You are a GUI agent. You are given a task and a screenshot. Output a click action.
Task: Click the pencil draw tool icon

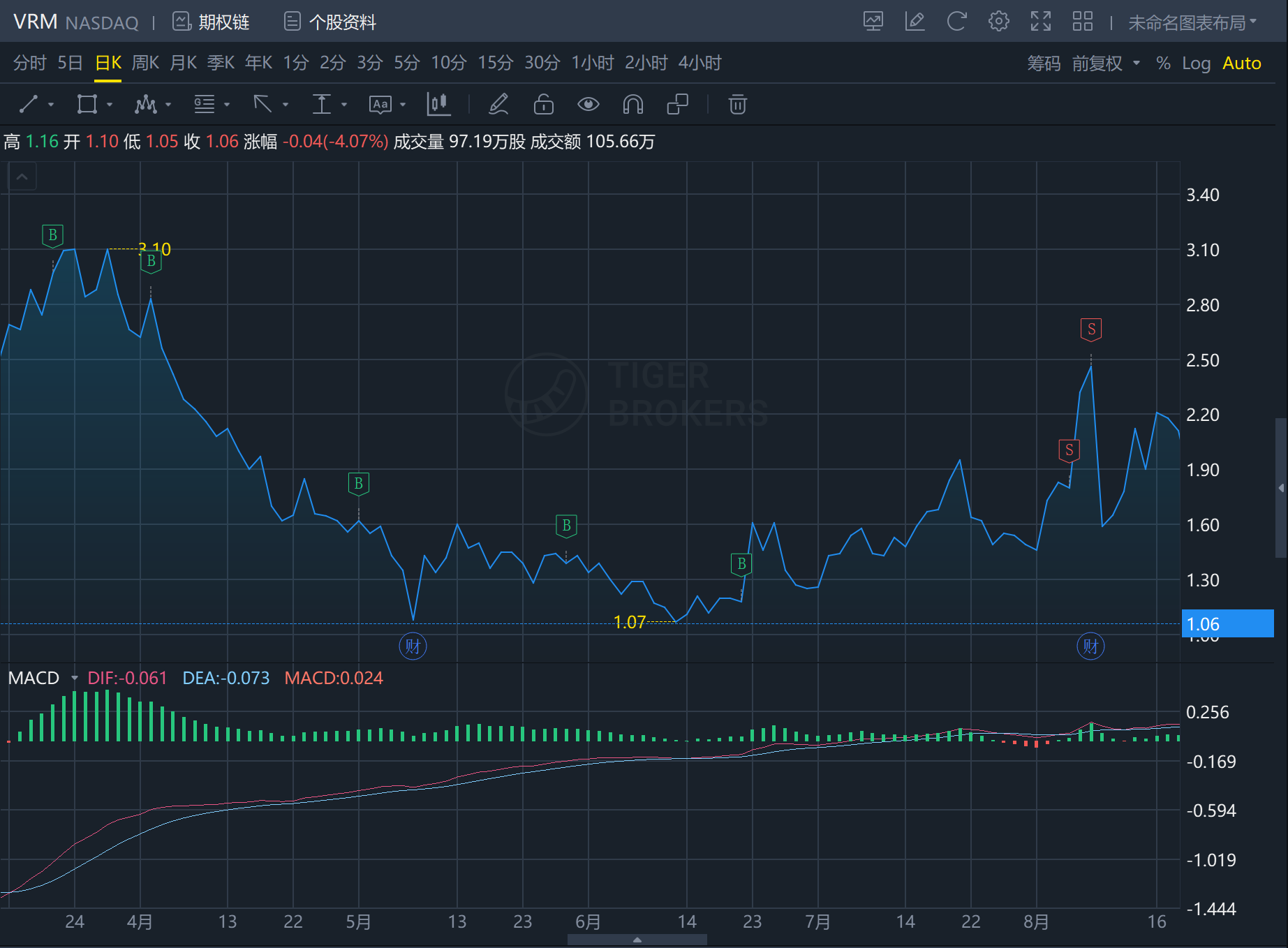[x=498, y=105]
